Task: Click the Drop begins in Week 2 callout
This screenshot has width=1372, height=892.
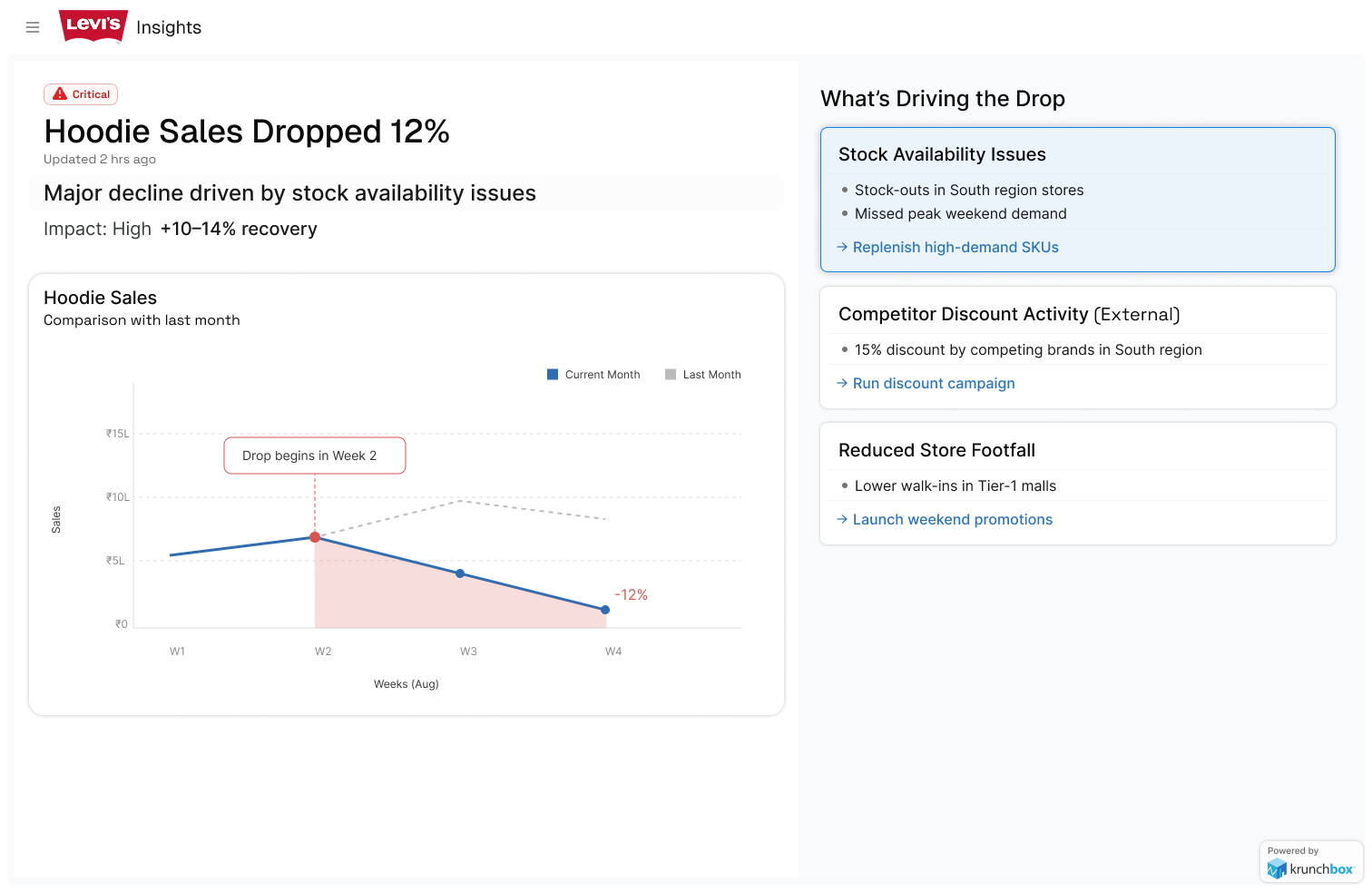Action: pyautogui.click(x=315, y=456)
